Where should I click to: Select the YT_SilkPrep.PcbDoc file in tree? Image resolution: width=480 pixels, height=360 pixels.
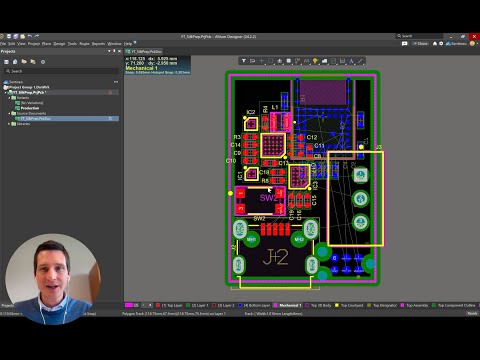[36, 118]
